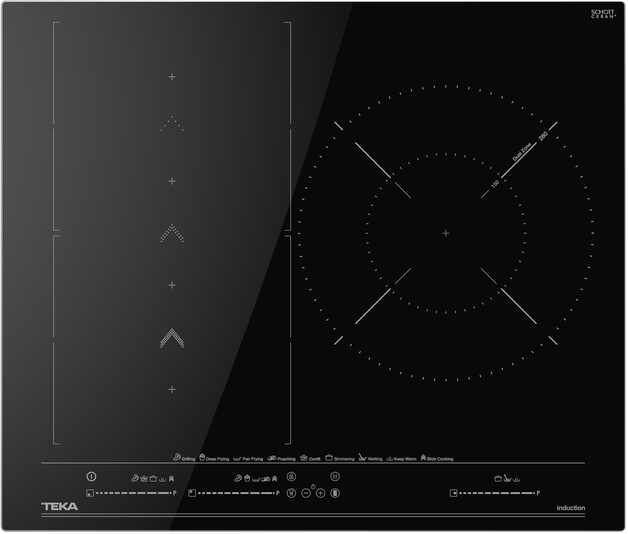Tap the Grilling legend label
This screenshot has width=628, height=534.
[188, 459]
